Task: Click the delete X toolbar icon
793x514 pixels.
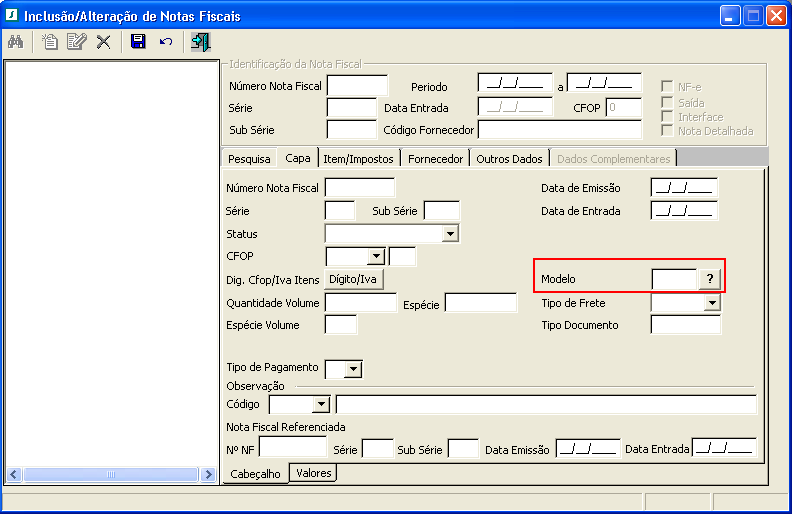Action: (x=103, y=42)
